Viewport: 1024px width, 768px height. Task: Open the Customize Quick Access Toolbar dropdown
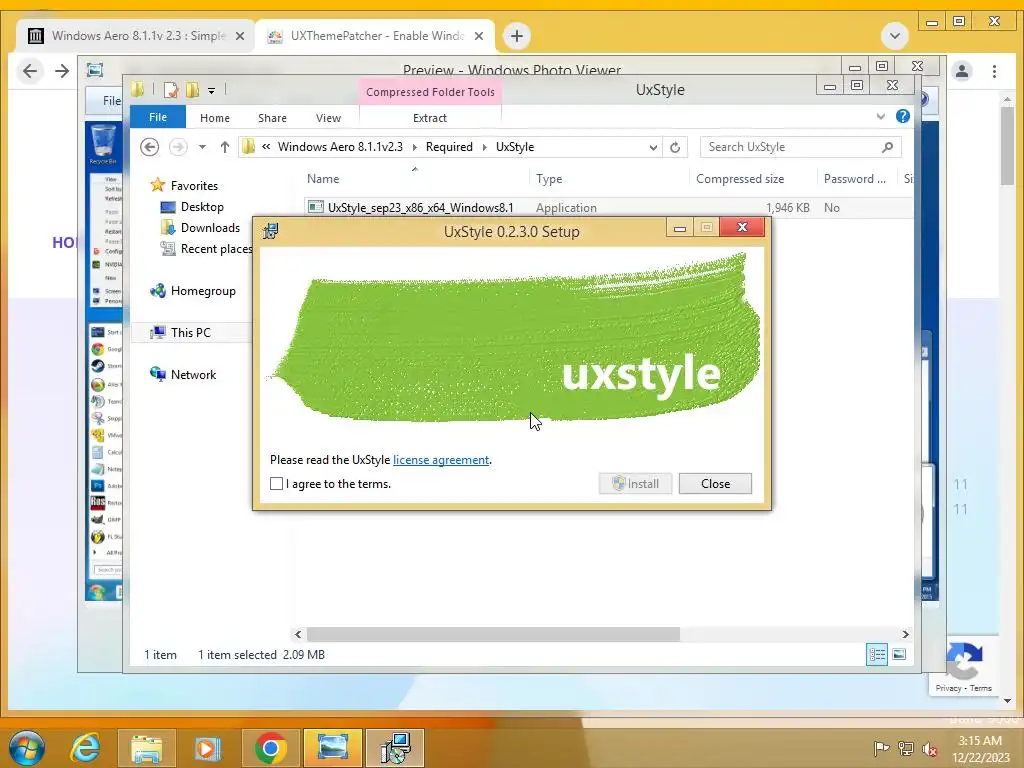(212, 91)
